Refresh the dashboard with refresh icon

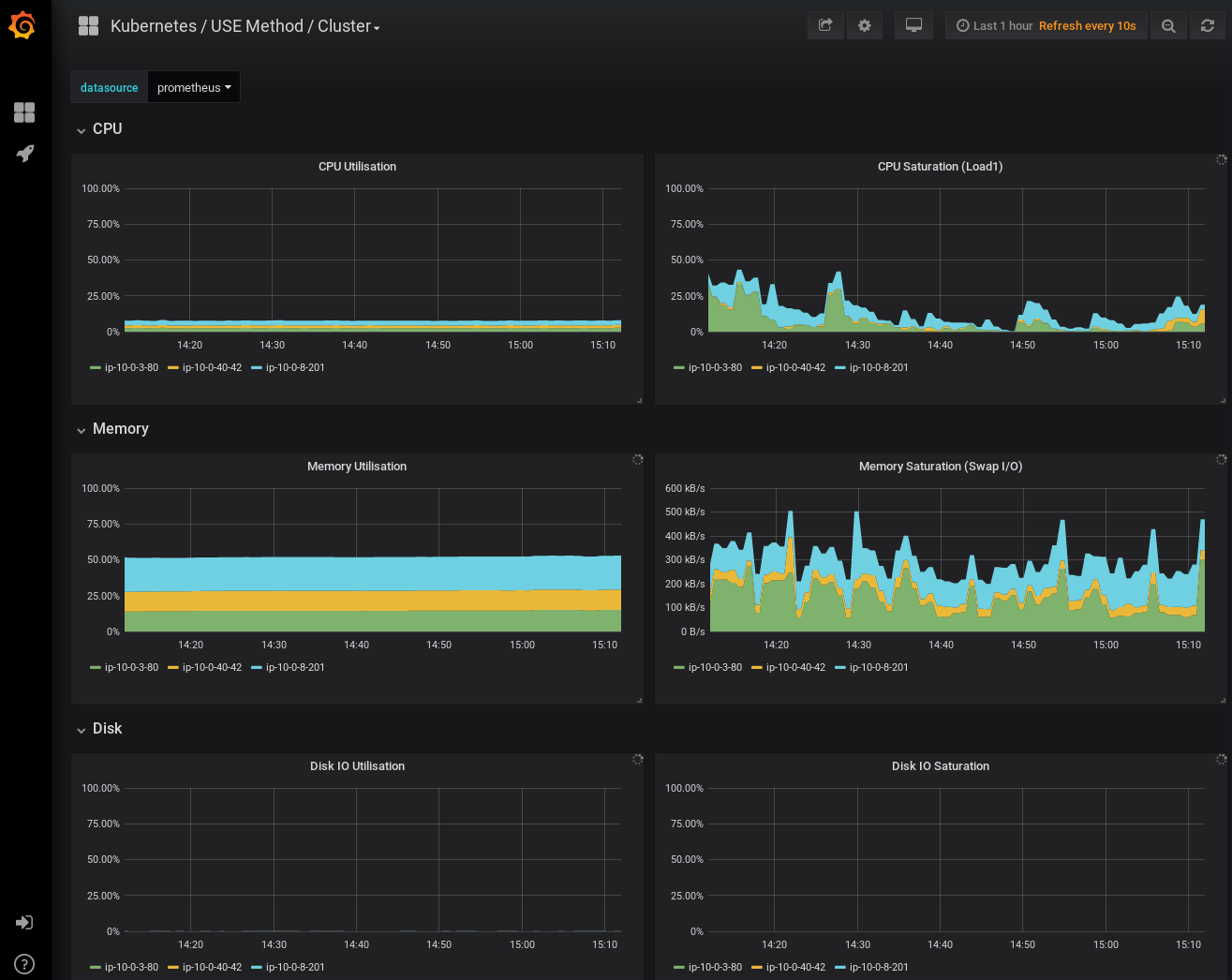click(1208, 26)
